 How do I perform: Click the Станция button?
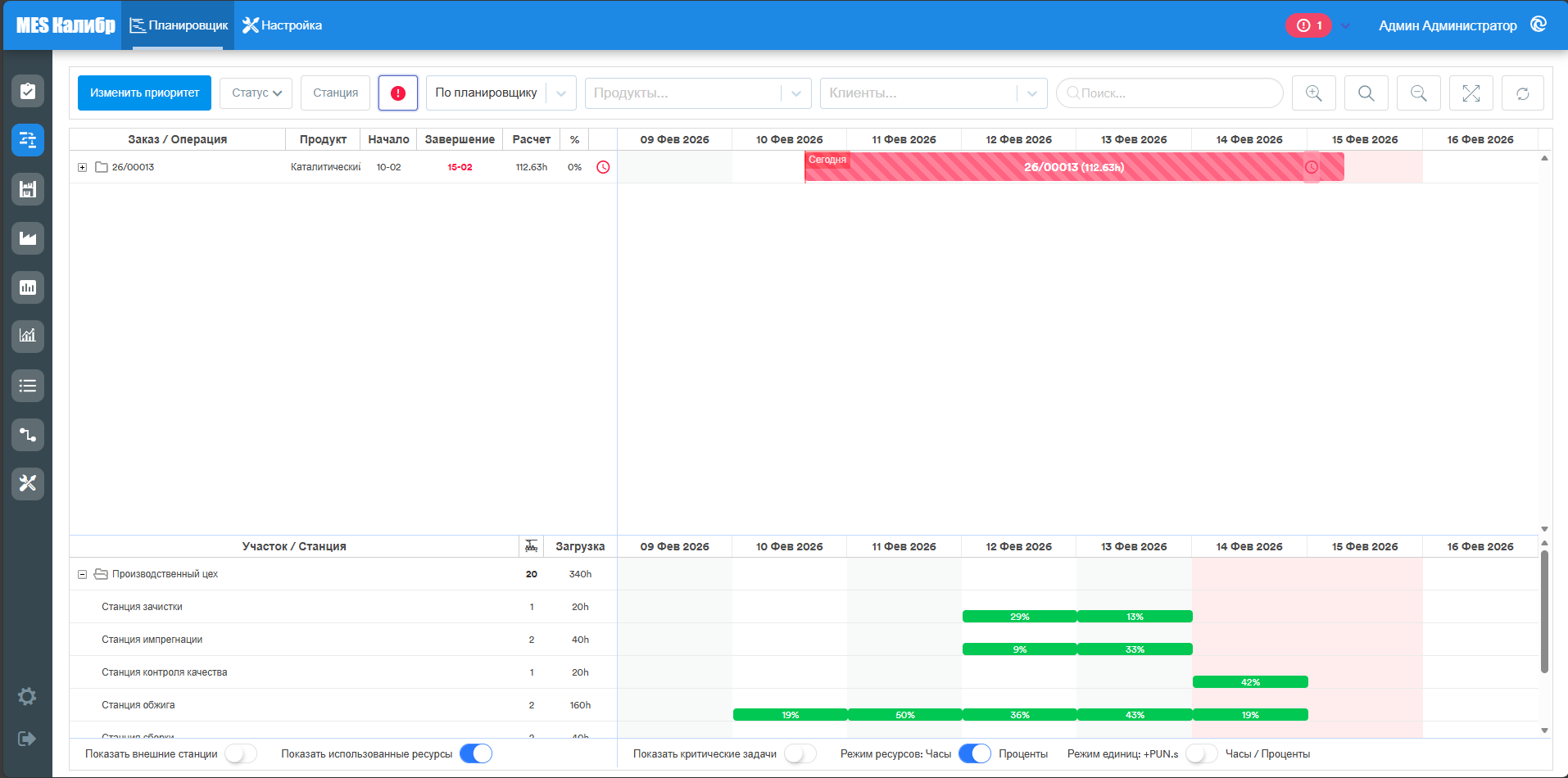[335, 93]
